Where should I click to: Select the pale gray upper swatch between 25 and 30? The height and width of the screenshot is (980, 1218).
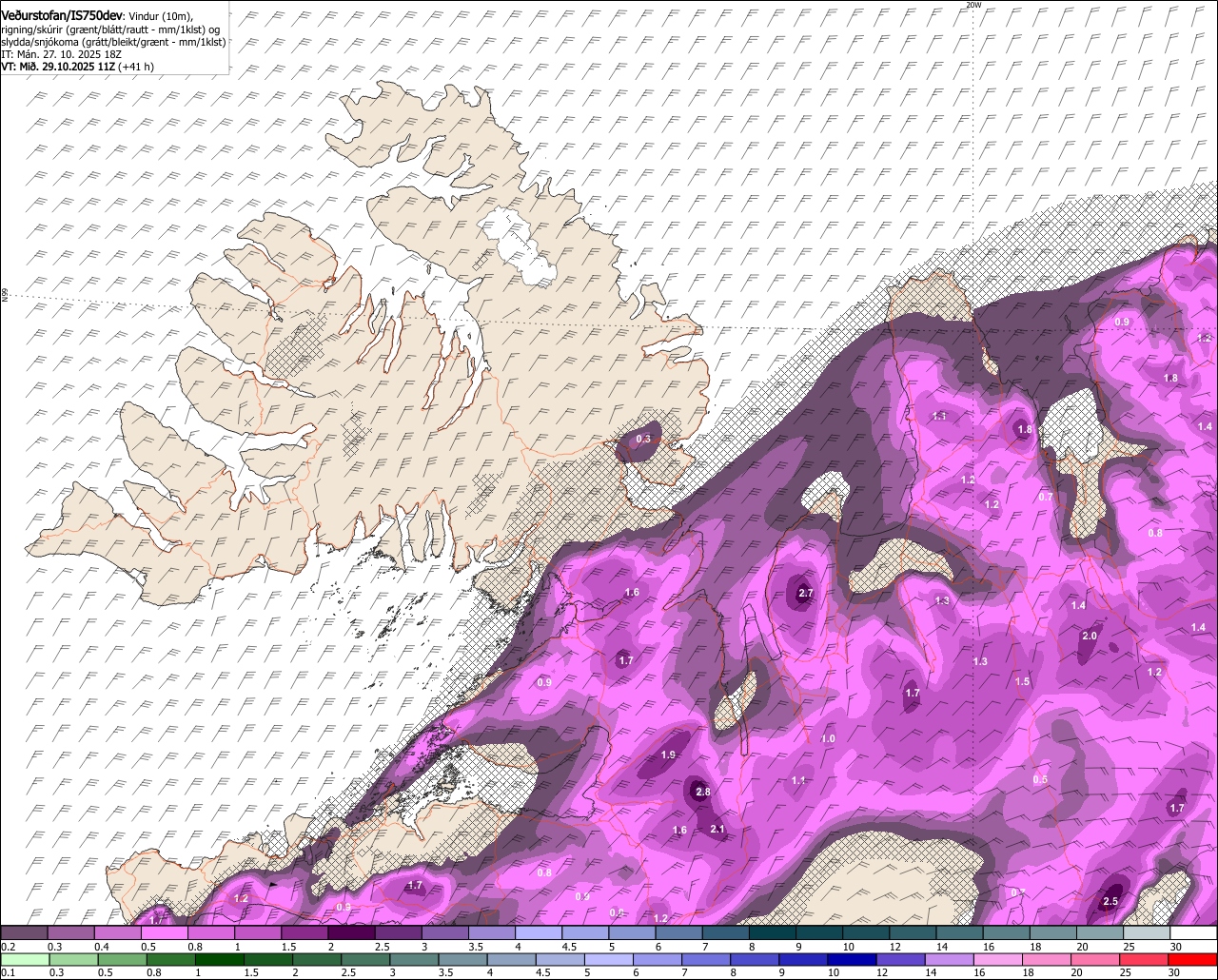point(1148,932)
